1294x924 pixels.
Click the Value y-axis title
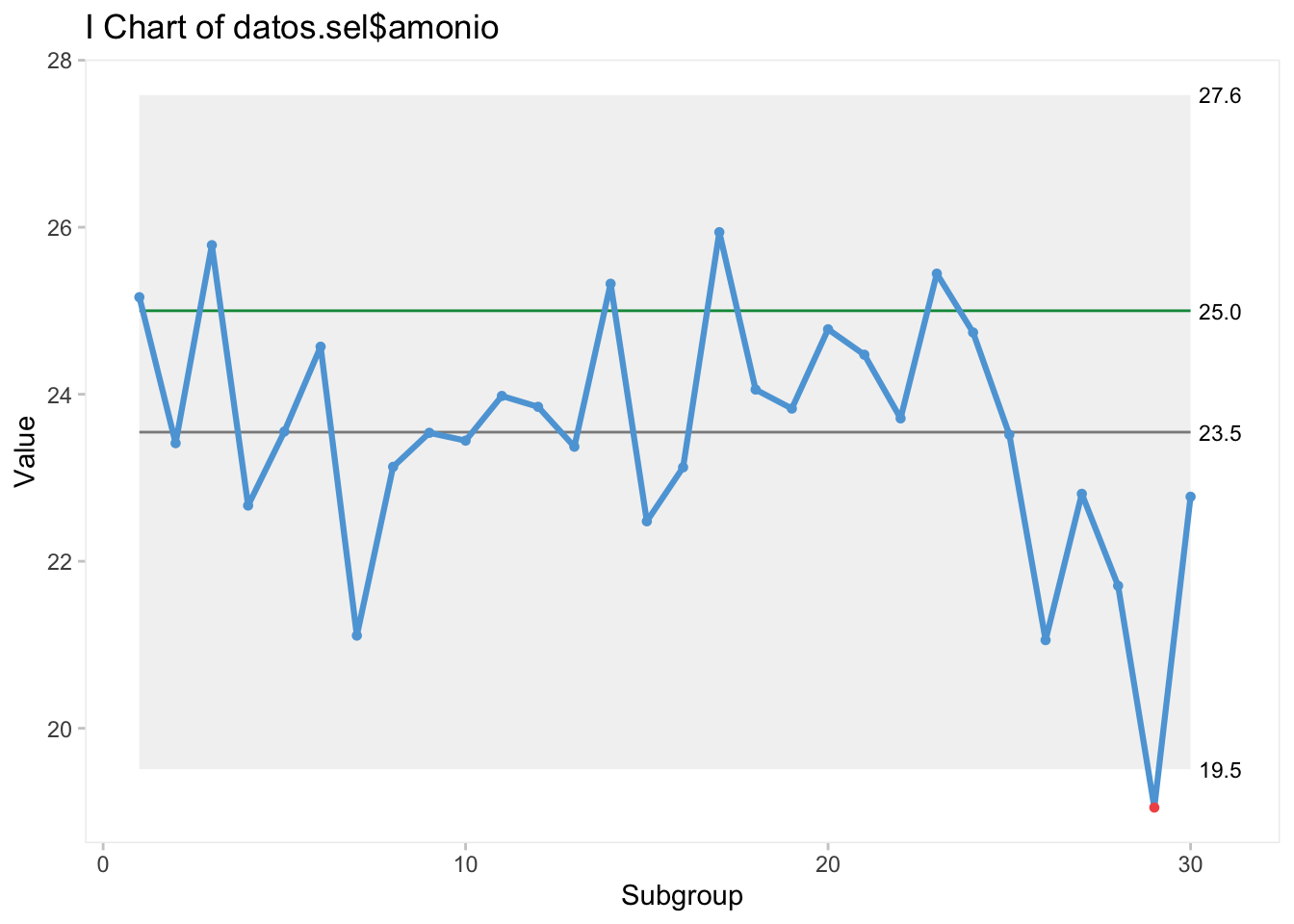click(x=25, y=450)
